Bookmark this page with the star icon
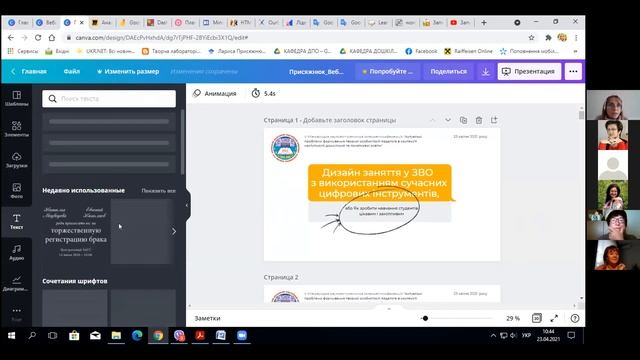 [531, 38]
